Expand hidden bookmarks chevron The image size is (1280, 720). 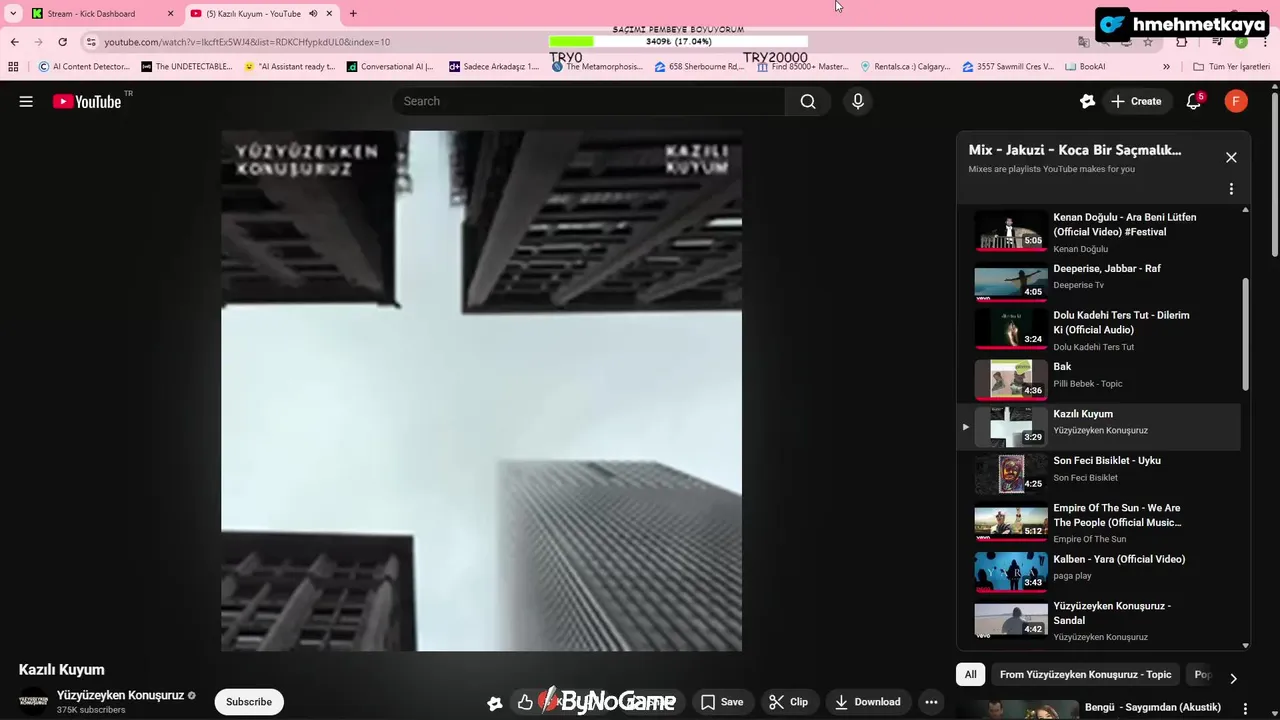tap(1166, 67)
